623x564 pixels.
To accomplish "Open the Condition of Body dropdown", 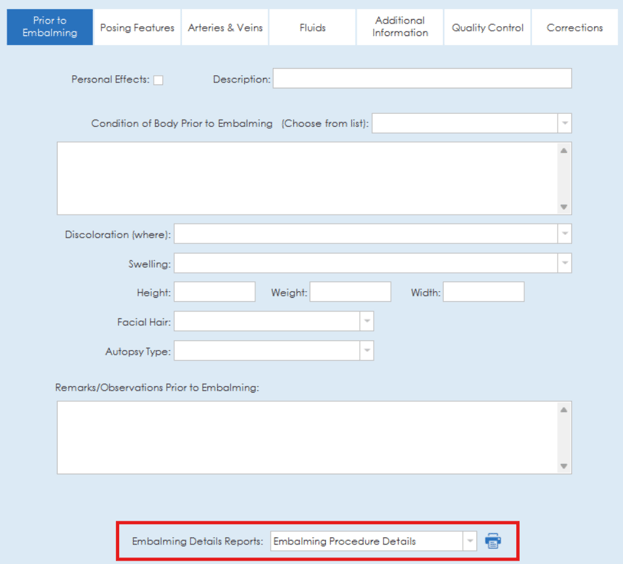I will [x=565, y=123].
